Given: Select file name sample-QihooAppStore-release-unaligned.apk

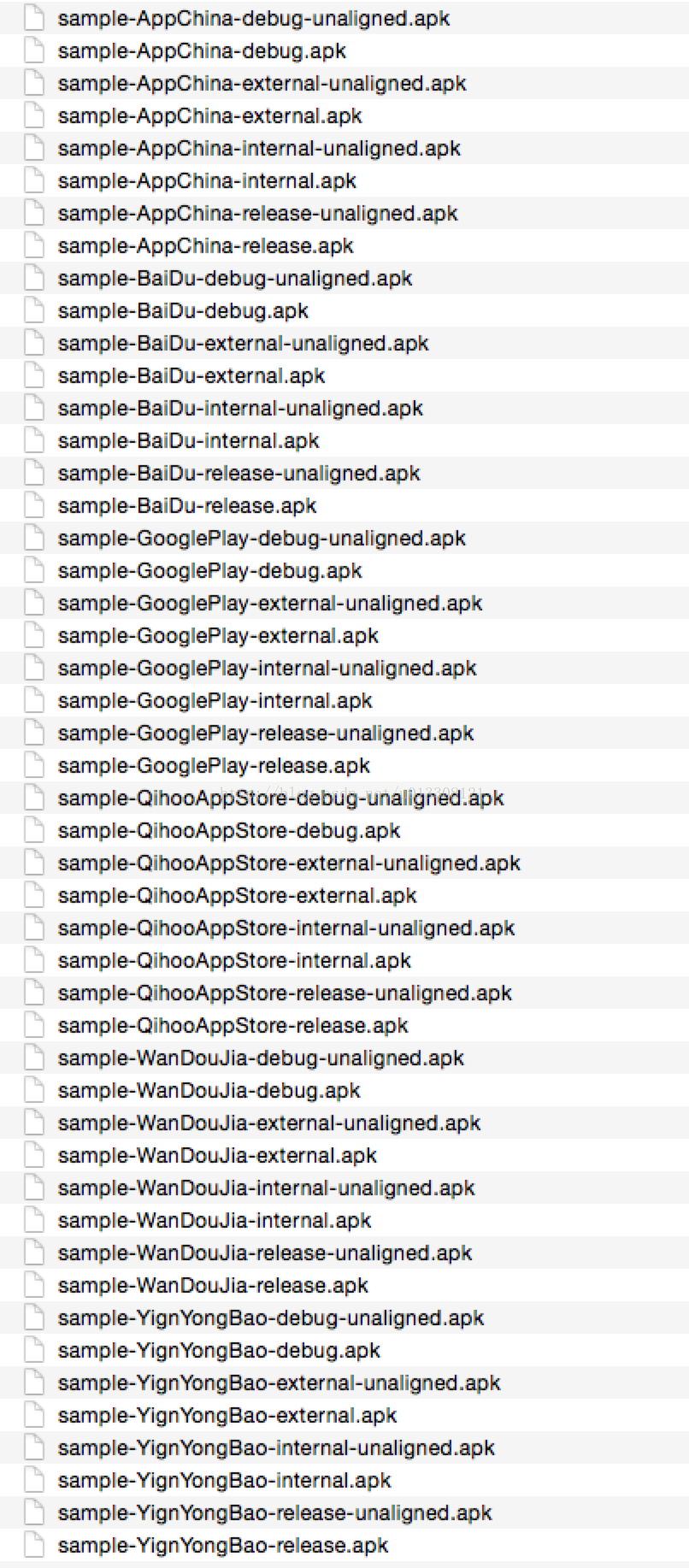Looking at the screenshot, I should coord(285,993).
